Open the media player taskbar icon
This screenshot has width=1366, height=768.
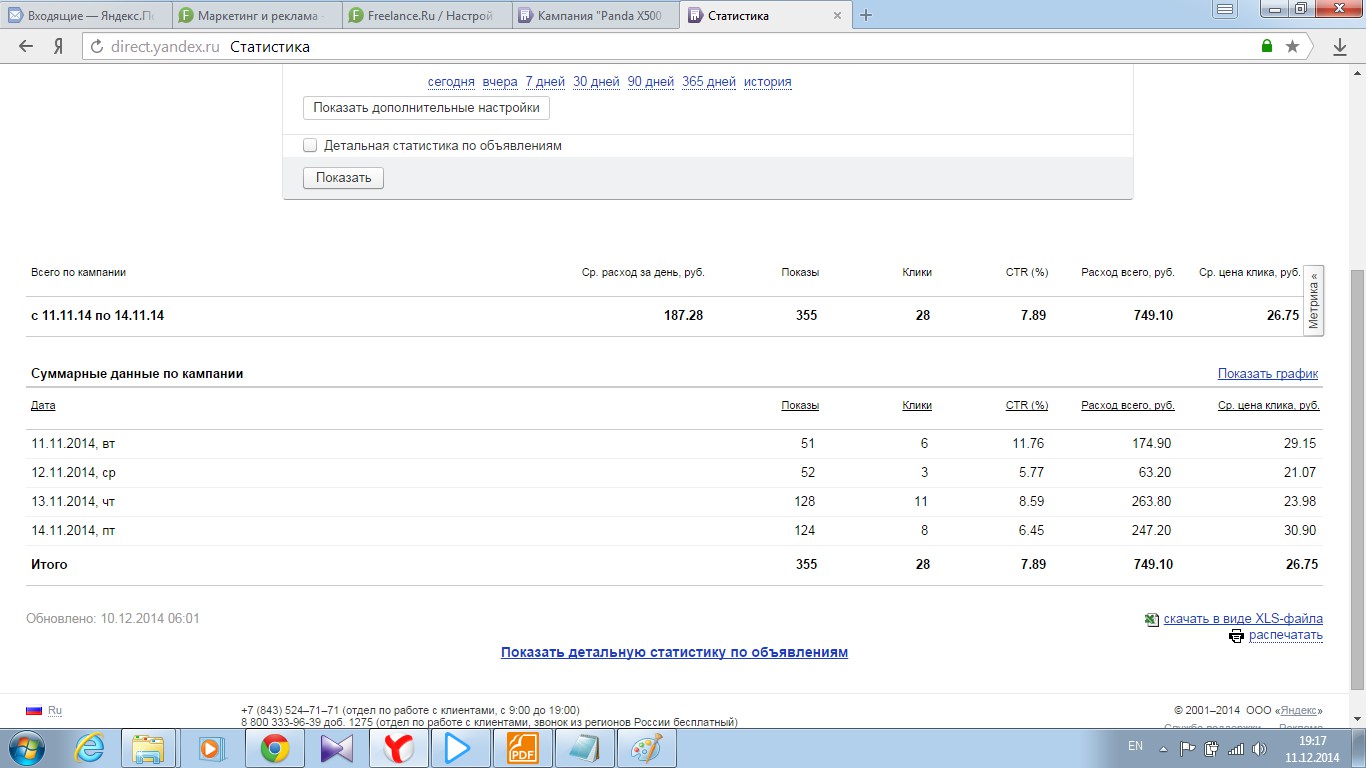[211, 748]
